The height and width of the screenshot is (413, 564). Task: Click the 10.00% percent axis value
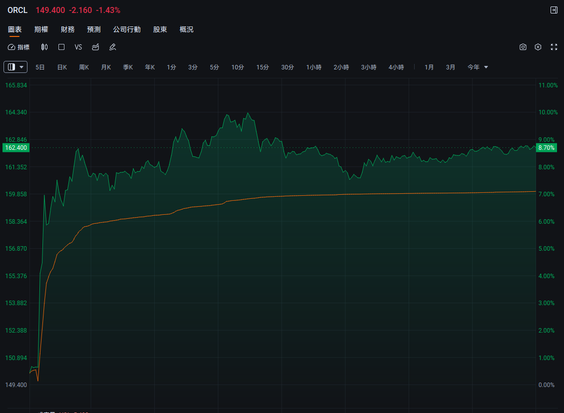(x=548, y=112)
